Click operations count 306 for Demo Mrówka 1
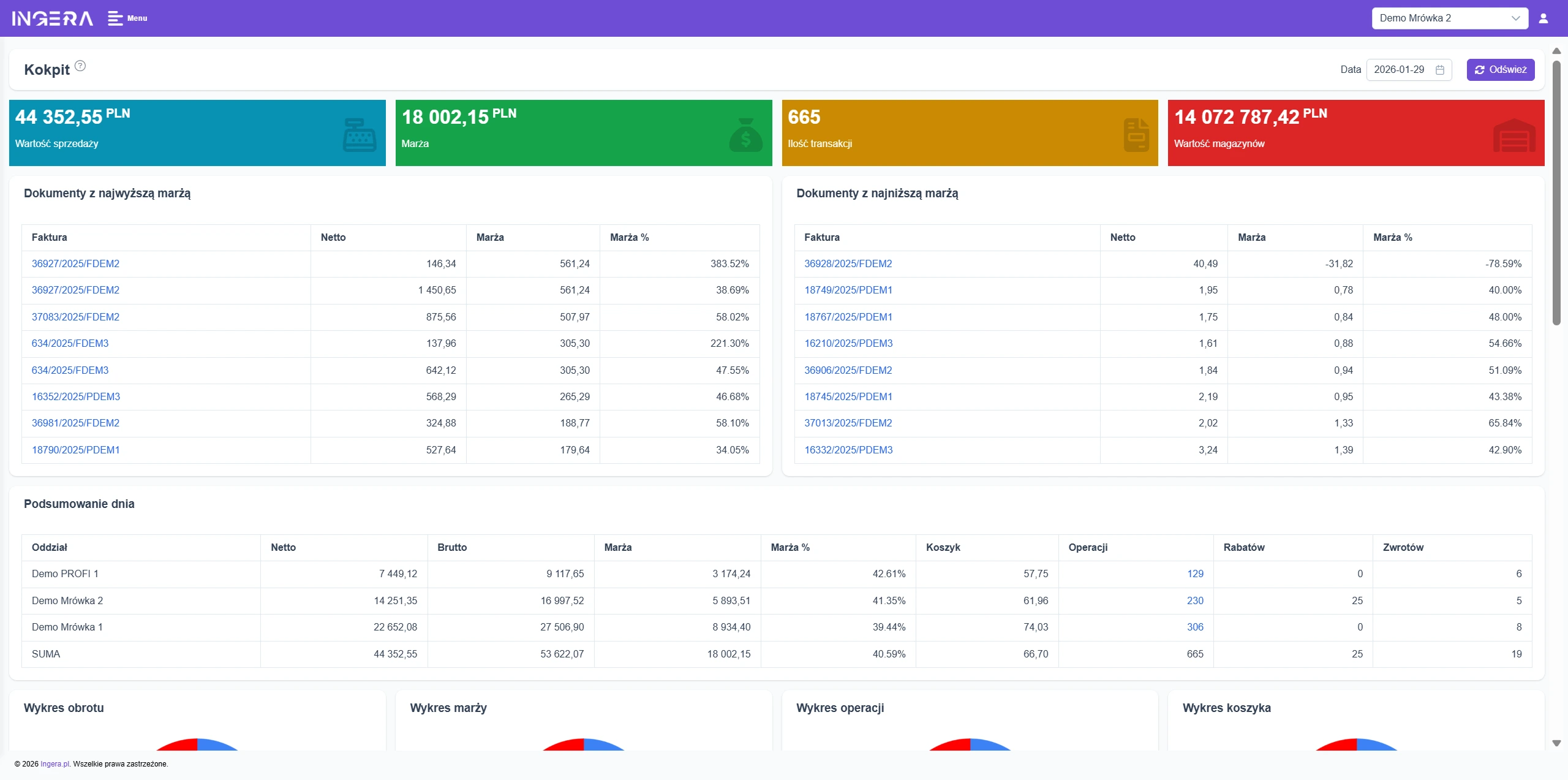Image resolution: width=1568 pixels, height=780 pixels. [1194, 627]
